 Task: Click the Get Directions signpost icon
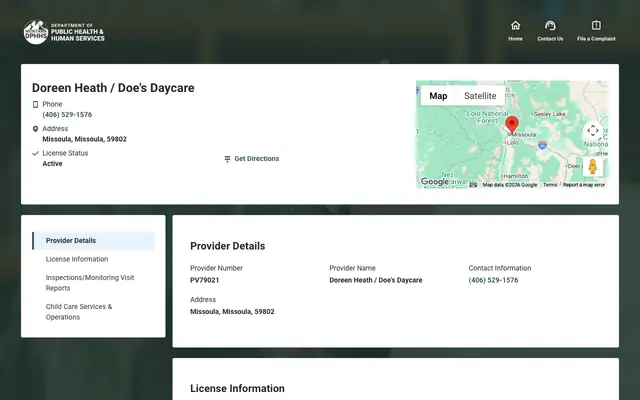pos(227,159)
